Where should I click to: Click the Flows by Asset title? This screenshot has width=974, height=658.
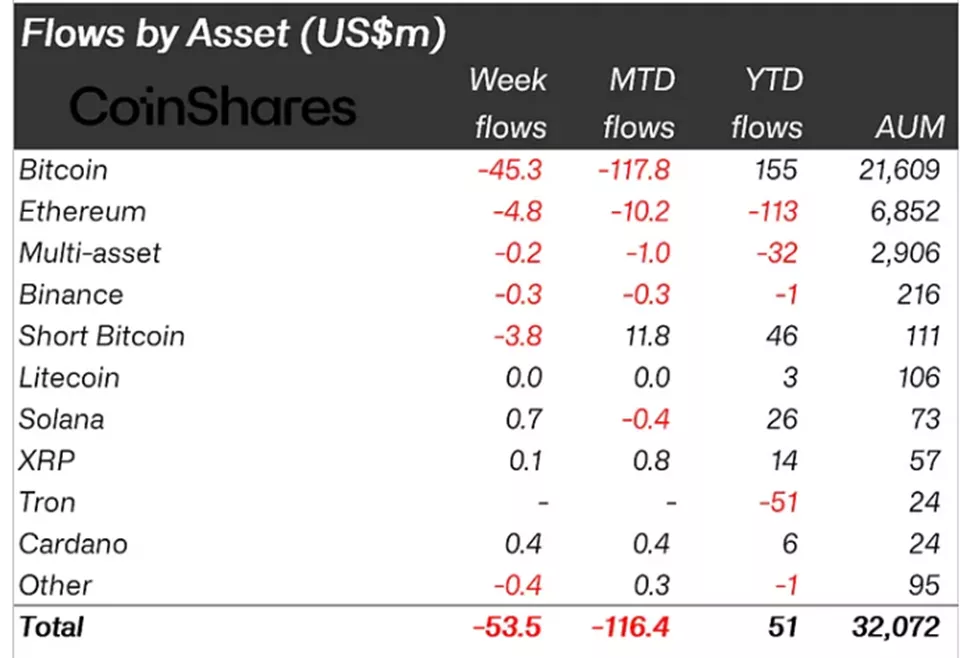click(232, 35)
